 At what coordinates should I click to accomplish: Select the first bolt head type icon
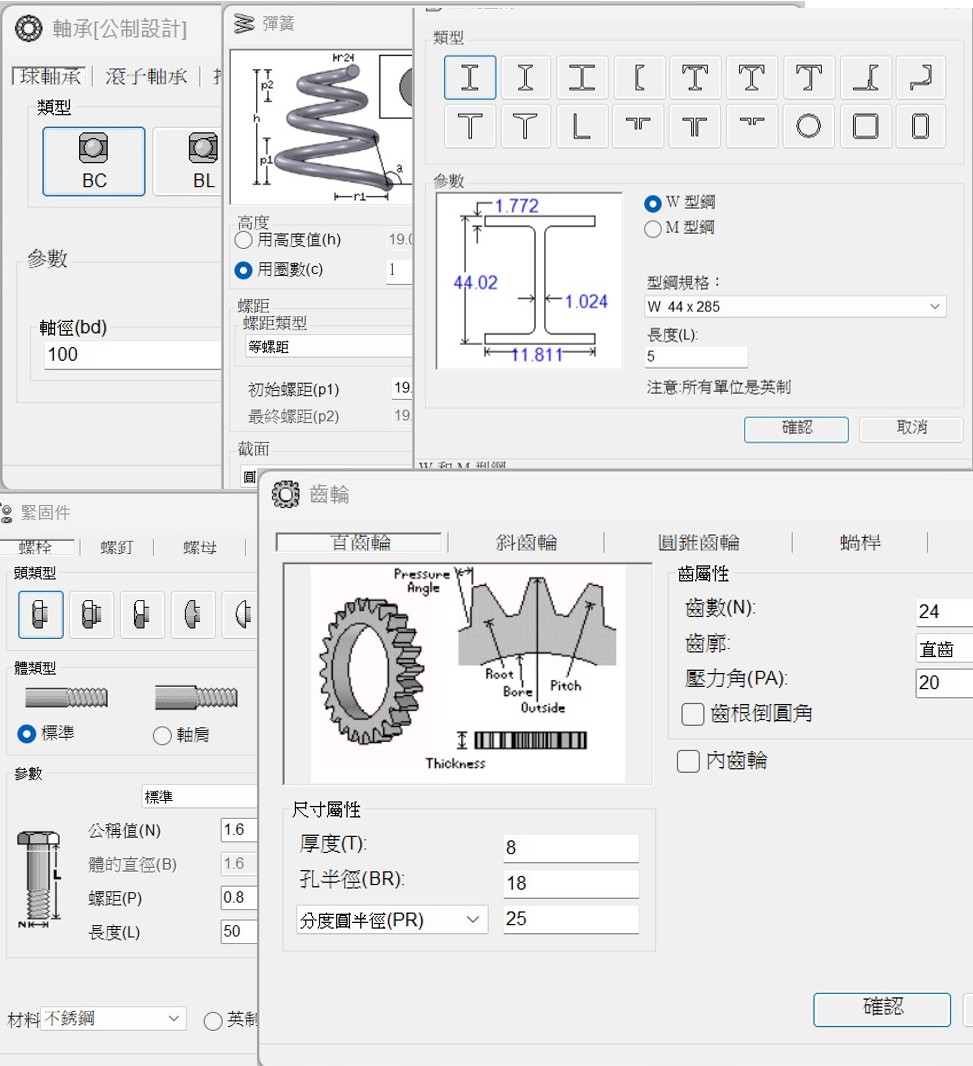click(41, 615)
